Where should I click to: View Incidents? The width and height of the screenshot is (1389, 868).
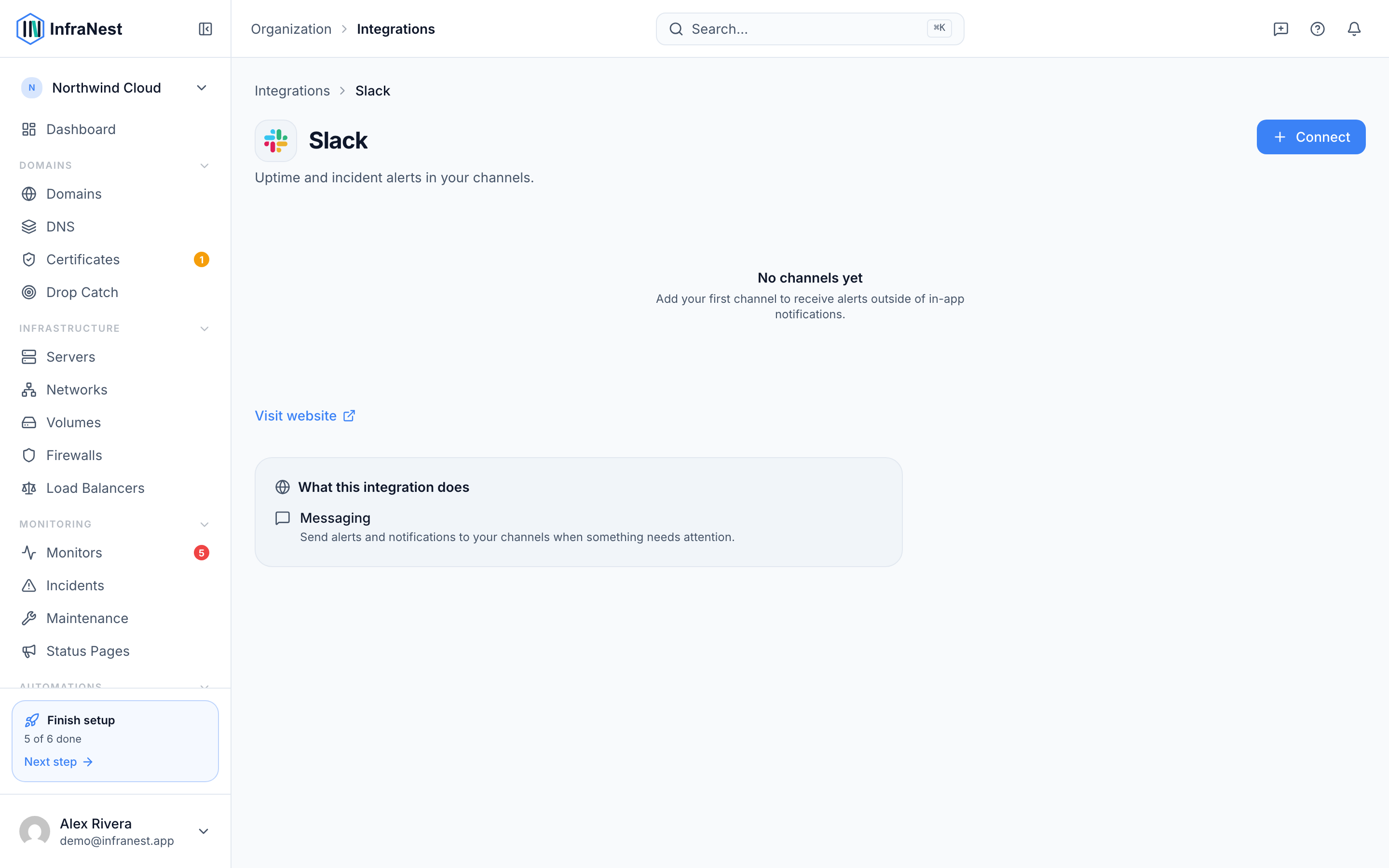pyautogui.click(x=115, y=585)
